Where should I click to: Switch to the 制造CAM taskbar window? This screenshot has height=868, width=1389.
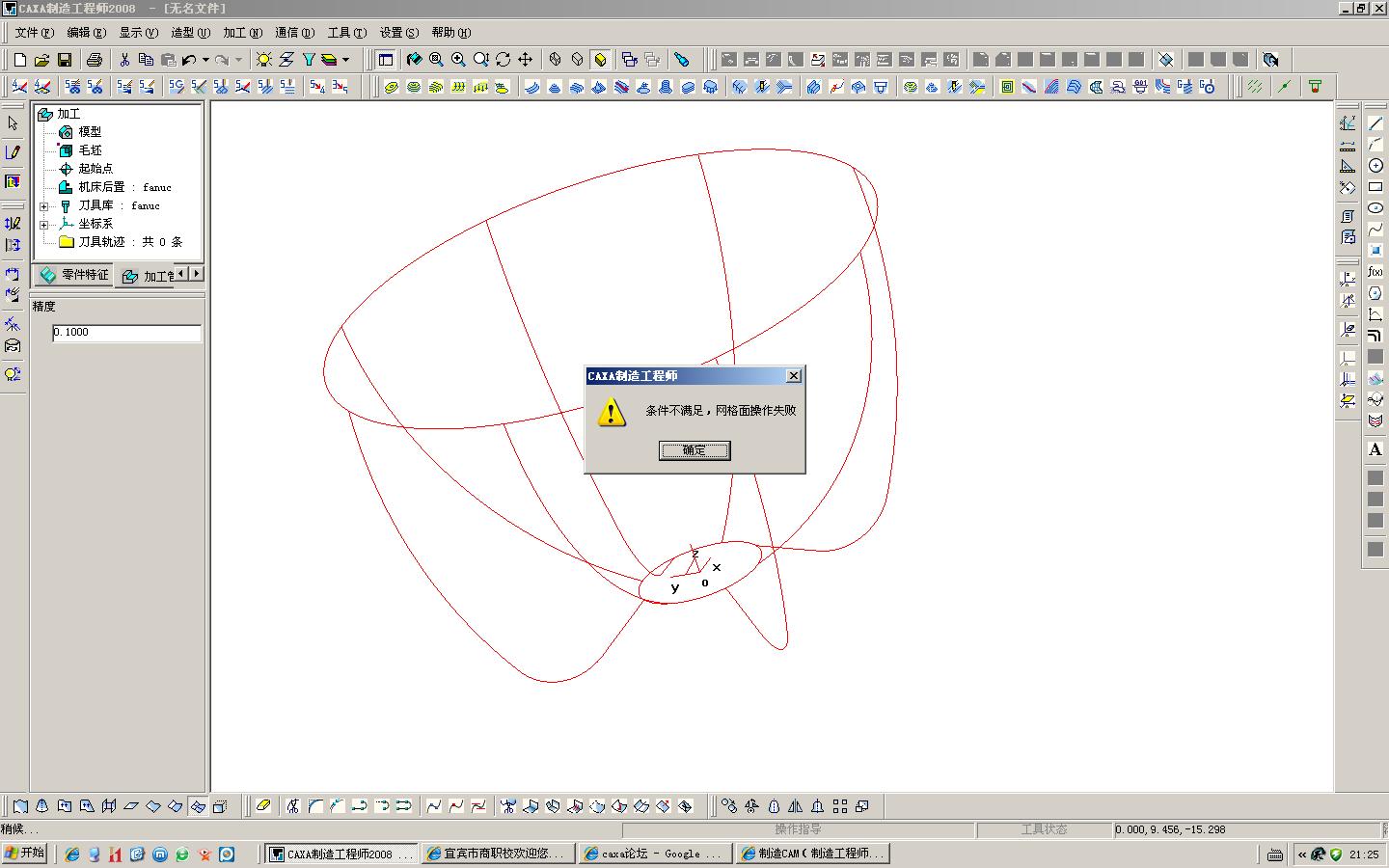812,854
